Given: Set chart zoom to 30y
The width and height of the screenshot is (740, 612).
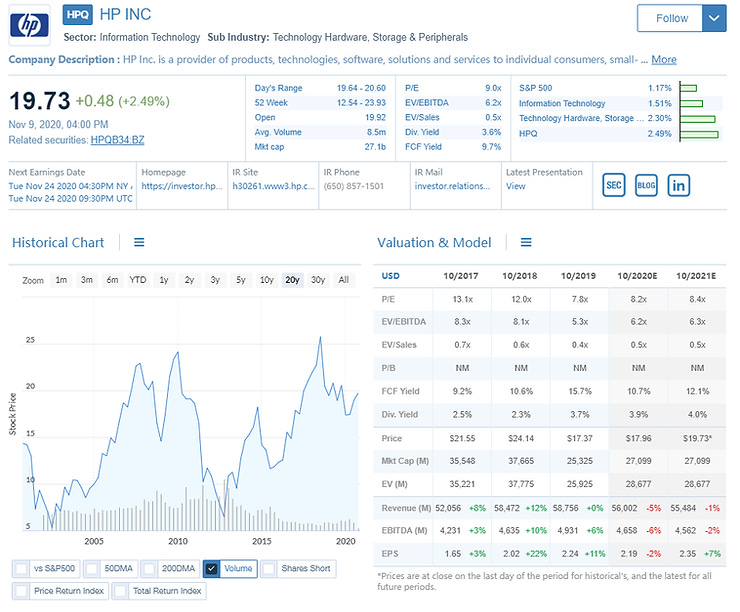Looking at the screenshot, I should coord(318,280).
